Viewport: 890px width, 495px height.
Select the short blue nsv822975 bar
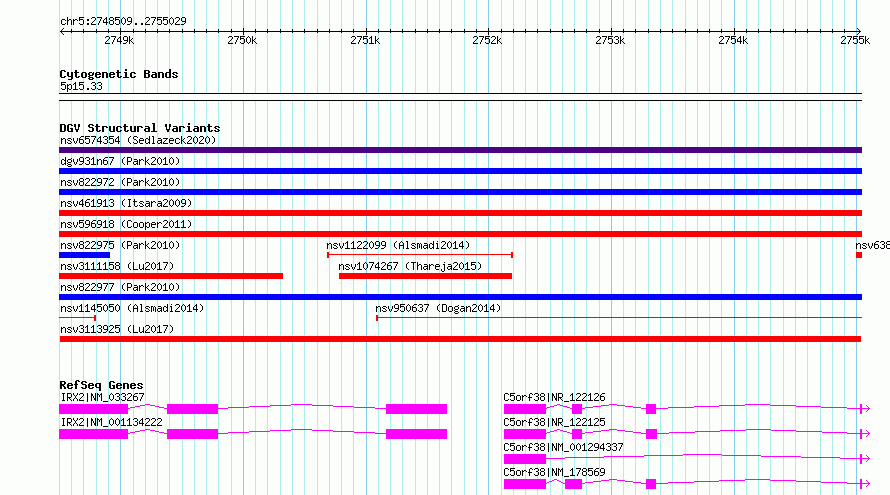85,255
